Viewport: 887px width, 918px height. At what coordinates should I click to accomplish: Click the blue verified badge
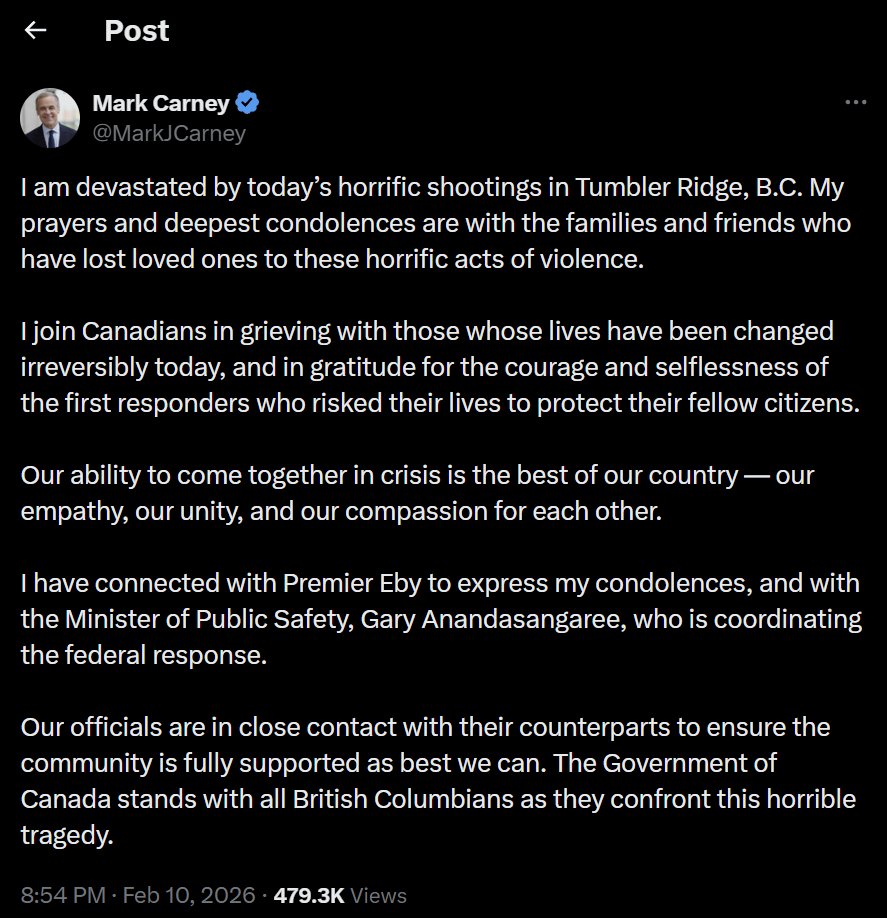point(248,102)
